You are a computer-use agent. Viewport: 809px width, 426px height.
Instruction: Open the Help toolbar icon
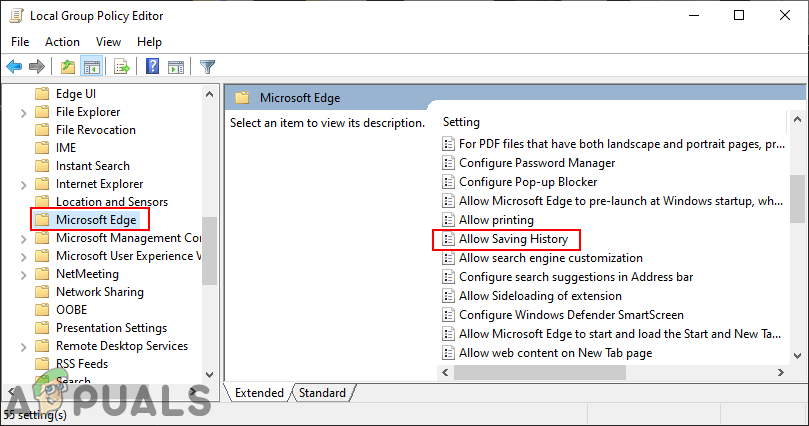[x=153, y=67]
